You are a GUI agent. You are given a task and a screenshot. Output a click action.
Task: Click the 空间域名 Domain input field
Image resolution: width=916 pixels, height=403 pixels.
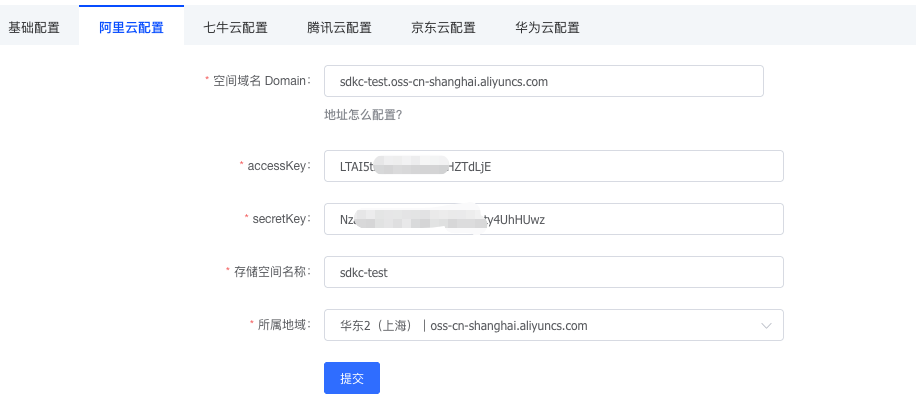click(x=543, y=82)
